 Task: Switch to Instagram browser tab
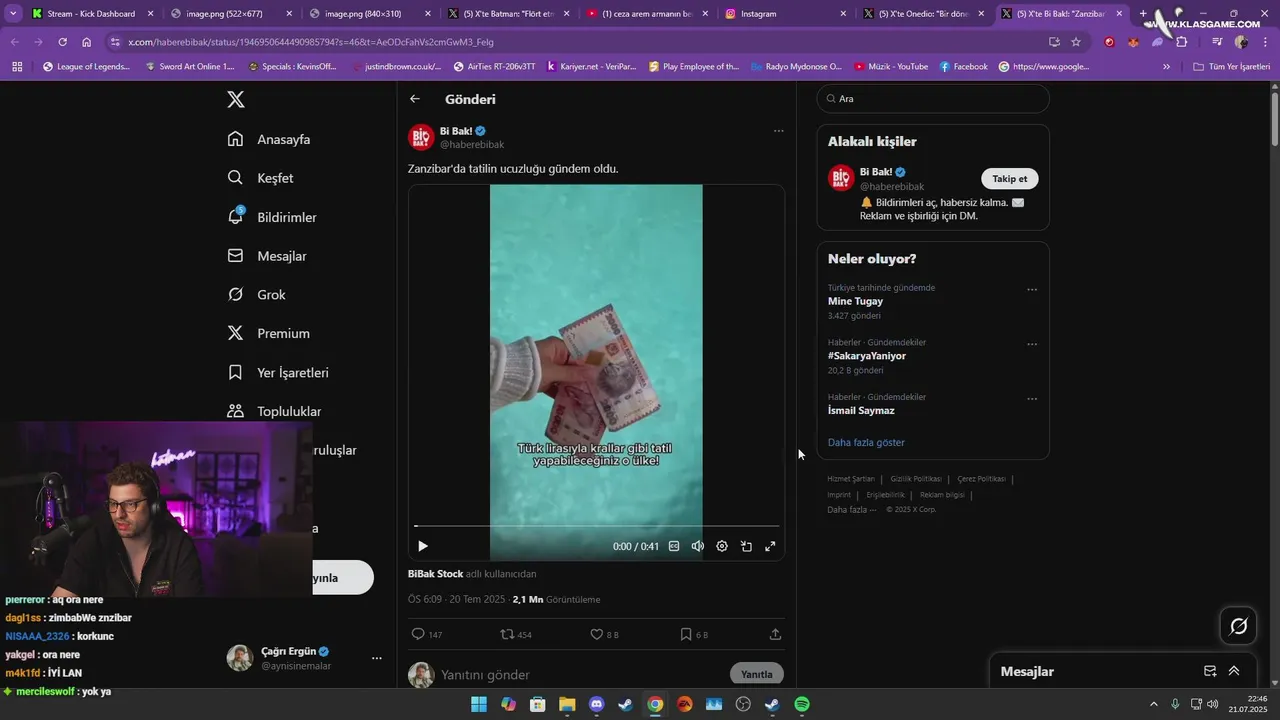click(x=784, y=14)
